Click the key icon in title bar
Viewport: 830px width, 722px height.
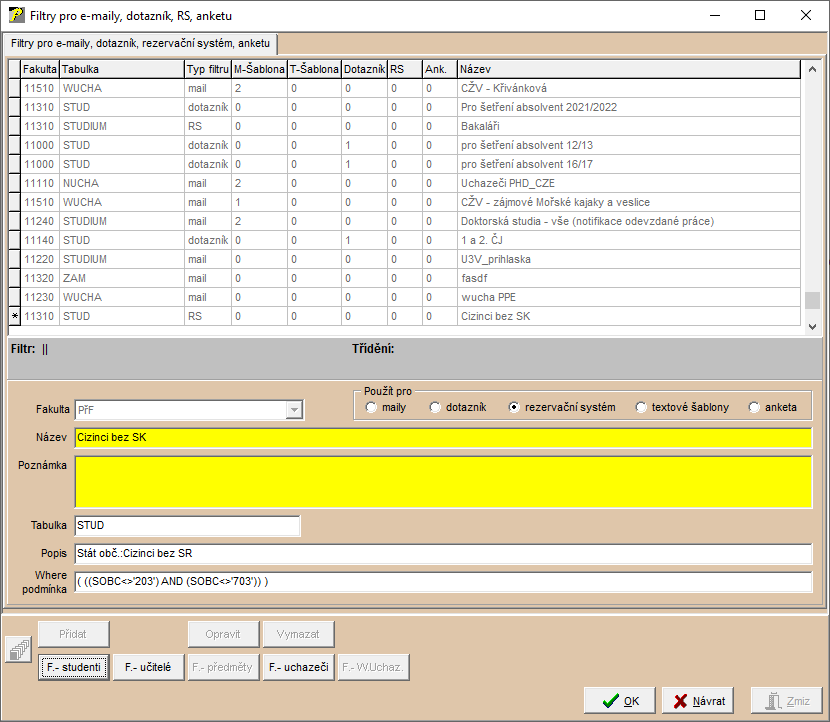[16, 15]
